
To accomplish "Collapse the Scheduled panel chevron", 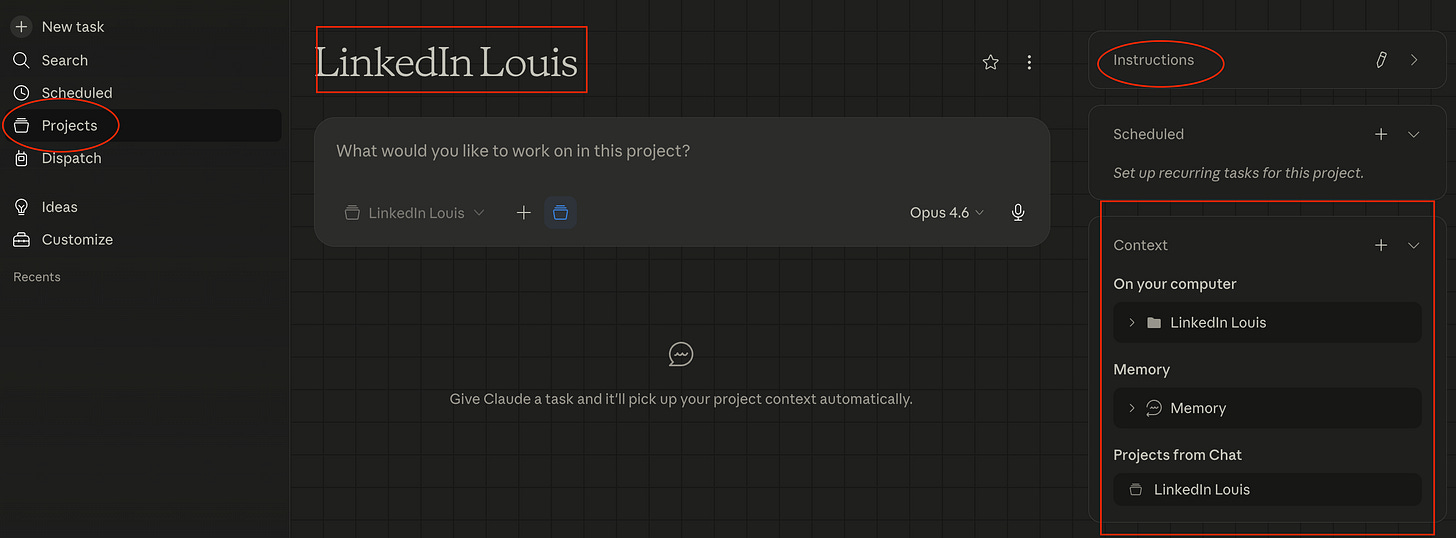I will click(x=1414, y=134).
